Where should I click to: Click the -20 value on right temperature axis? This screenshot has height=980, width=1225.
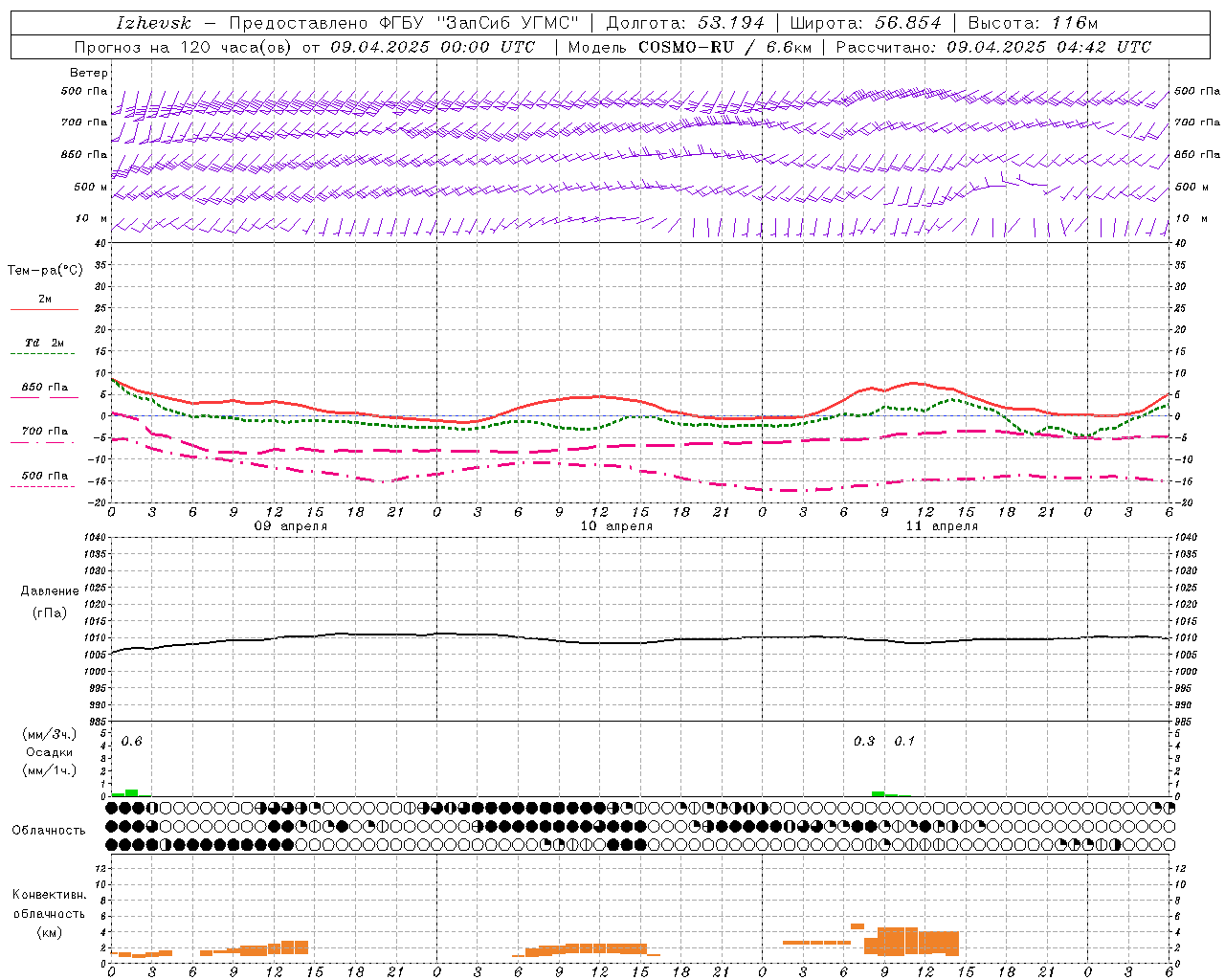pos(1182,502)
